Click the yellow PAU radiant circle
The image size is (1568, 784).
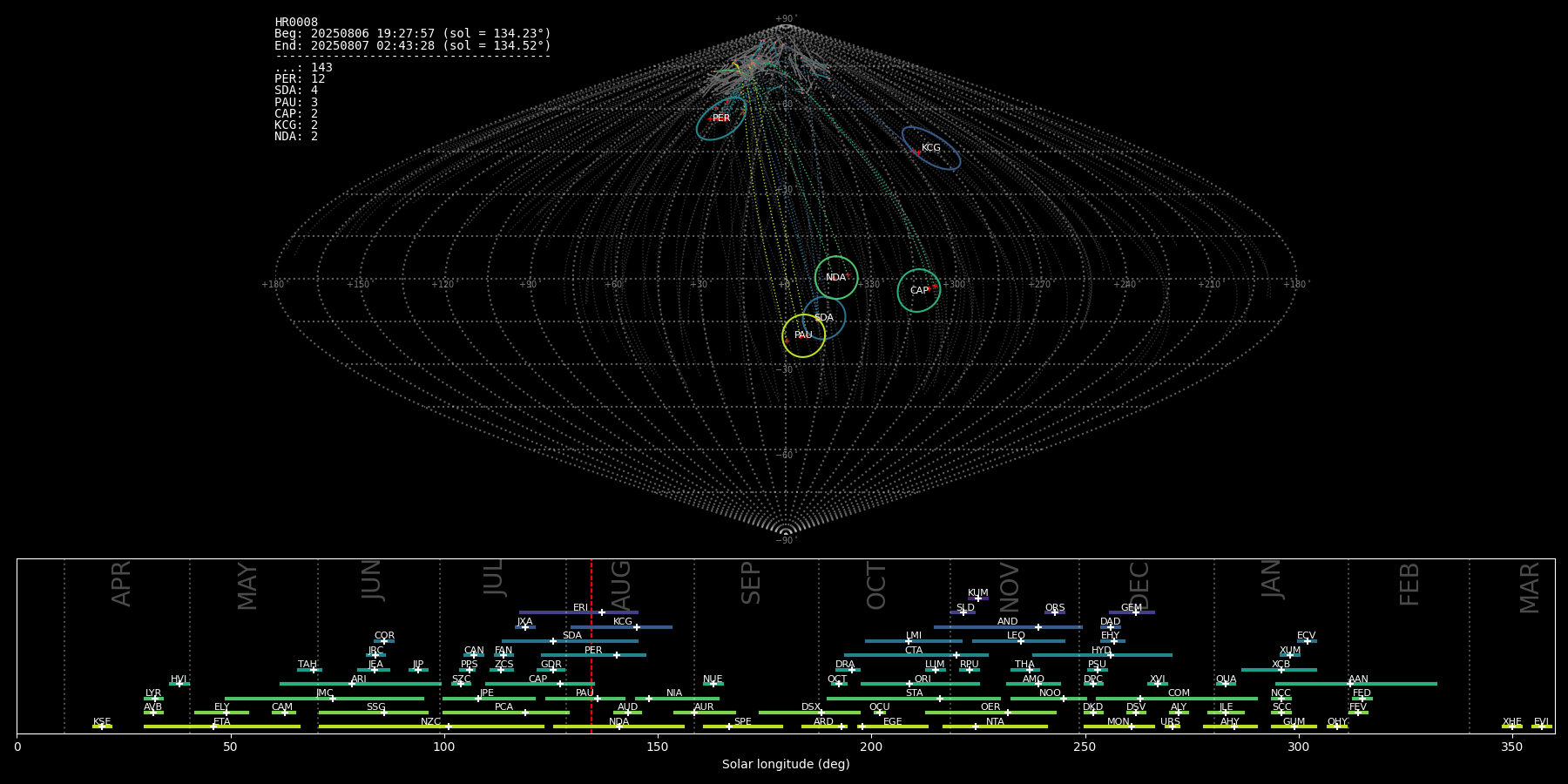click(803, 335)
